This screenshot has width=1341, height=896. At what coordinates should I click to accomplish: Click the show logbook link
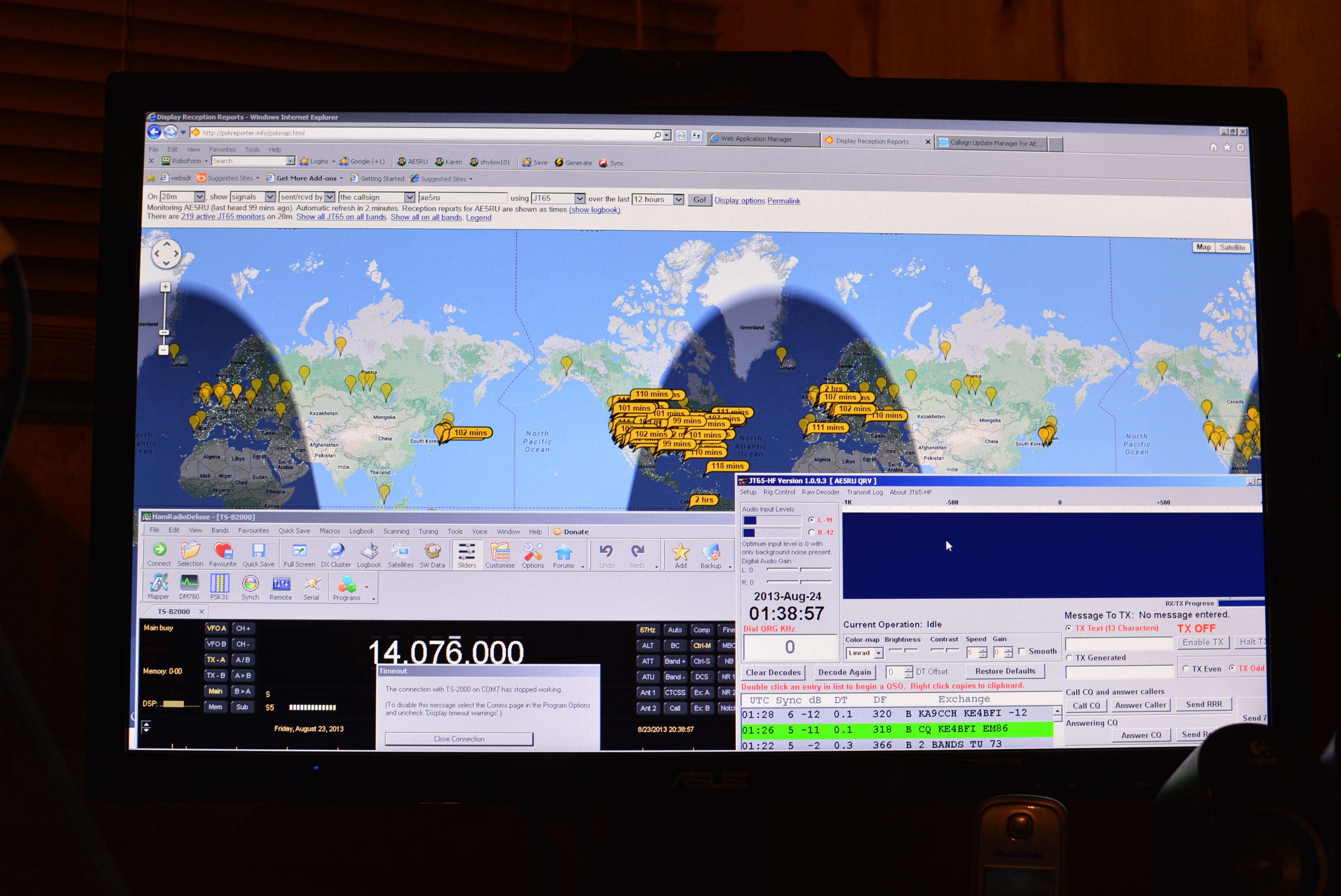(594, 210)
